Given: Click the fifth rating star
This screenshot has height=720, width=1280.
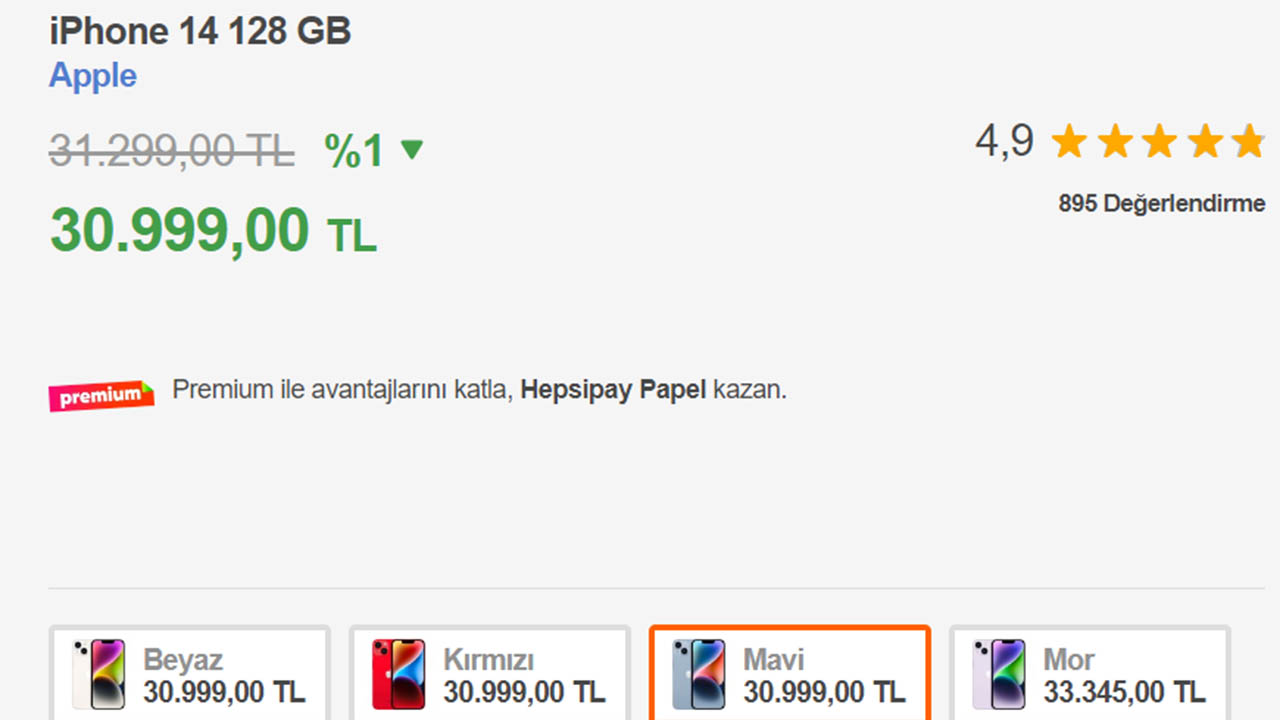Looking at the screenshot, I should (1248, 142).
